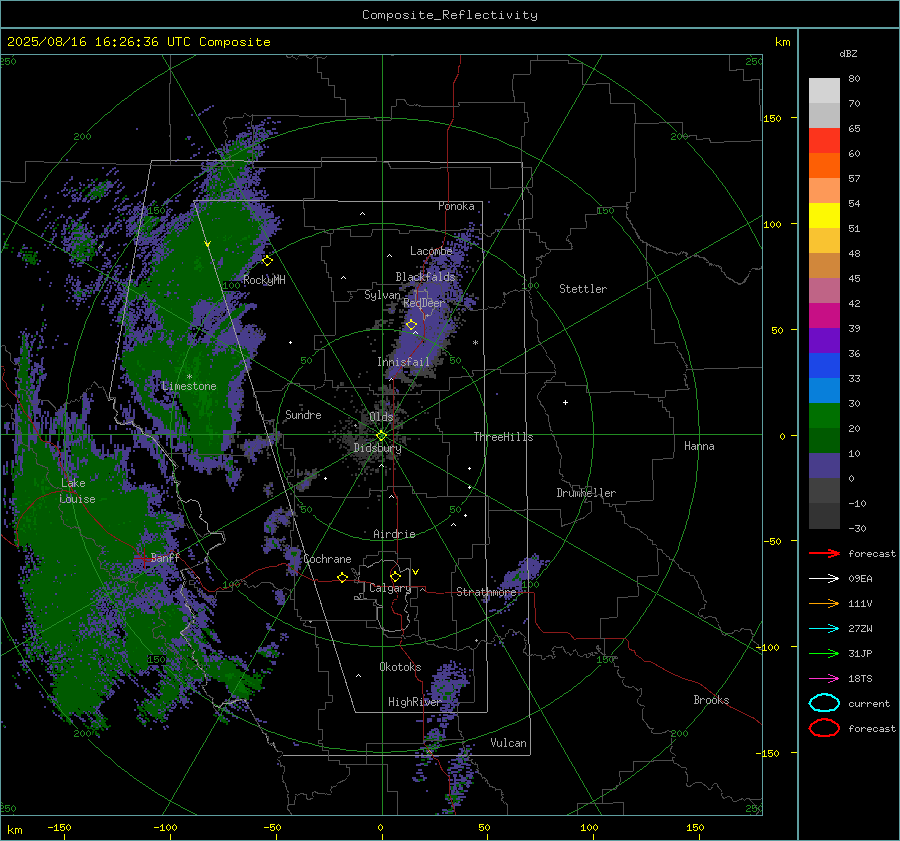Click the yellow diamond marker beside RockyMH

pos(267,261)
